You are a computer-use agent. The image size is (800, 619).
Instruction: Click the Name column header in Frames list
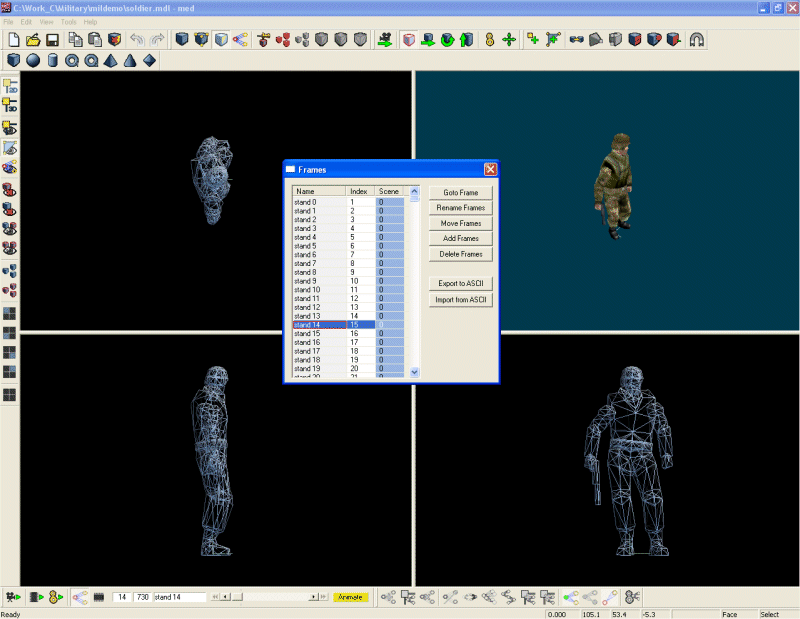319,191
